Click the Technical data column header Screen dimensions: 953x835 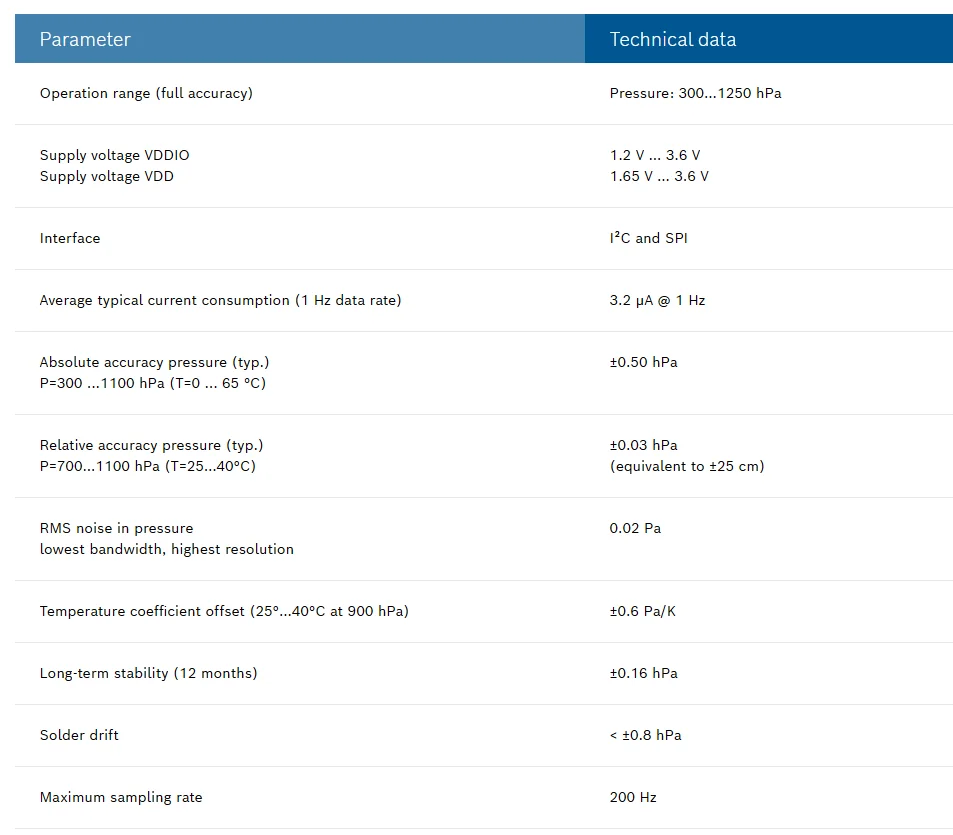[x=672, y=40]
